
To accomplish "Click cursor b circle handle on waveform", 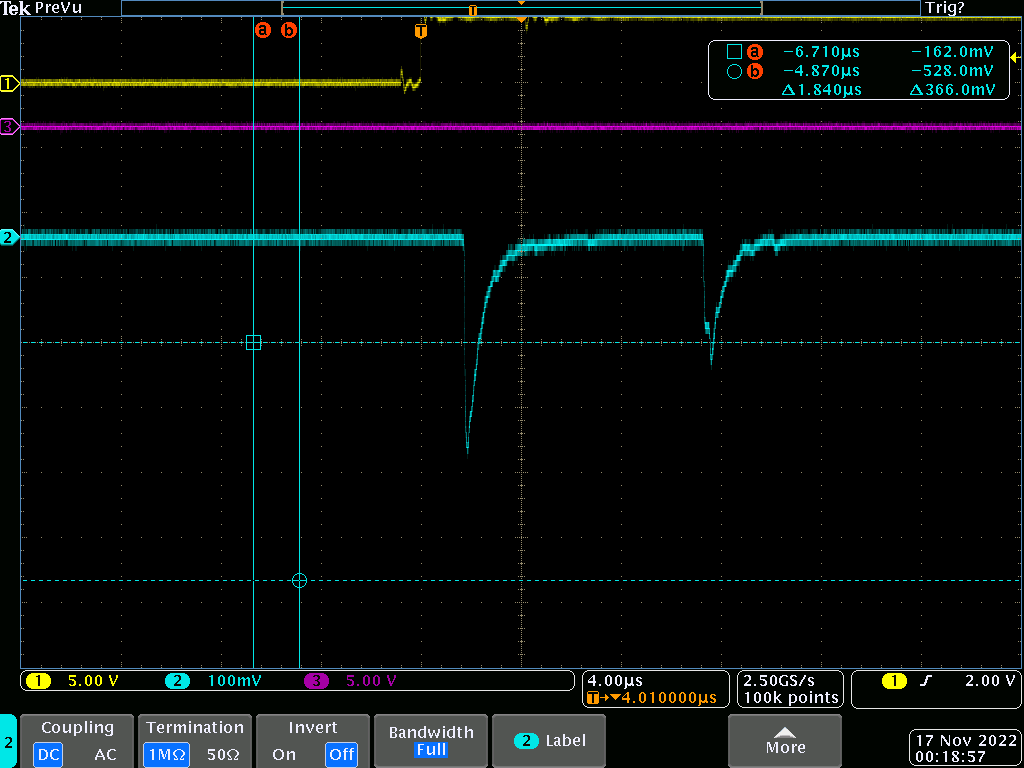I will coord(299,580).
